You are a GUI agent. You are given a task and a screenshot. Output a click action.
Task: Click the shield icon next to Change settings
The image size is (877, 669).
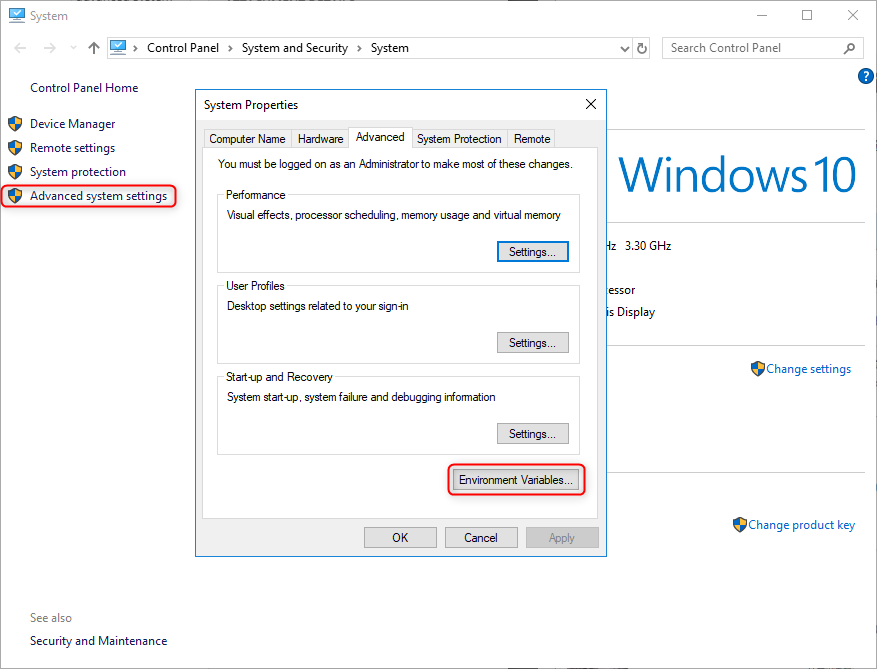pyautogui.click(x=757, y=369)
